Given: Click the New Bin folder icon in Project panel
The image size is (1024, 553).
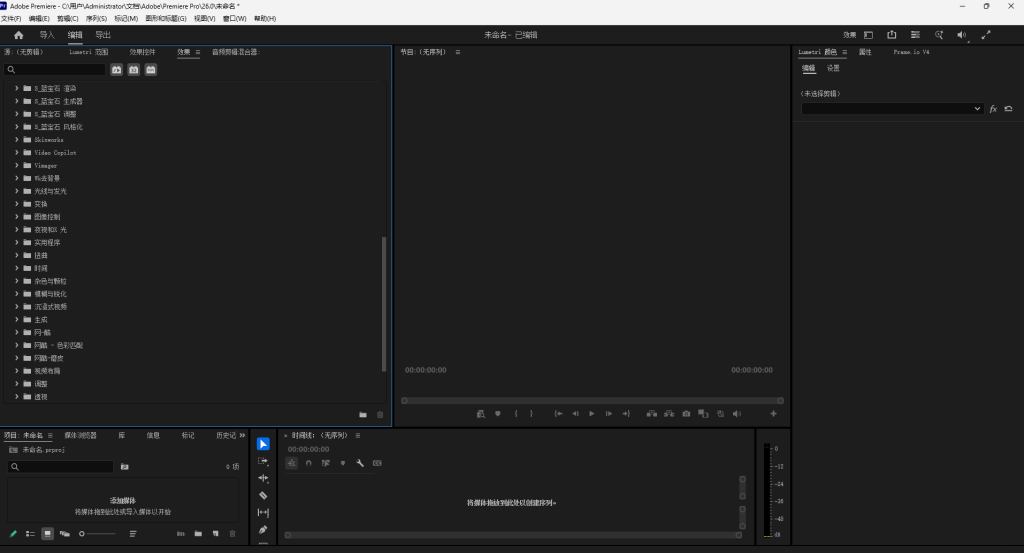Looking at the screenshot, I should click(x=198, y=533).
